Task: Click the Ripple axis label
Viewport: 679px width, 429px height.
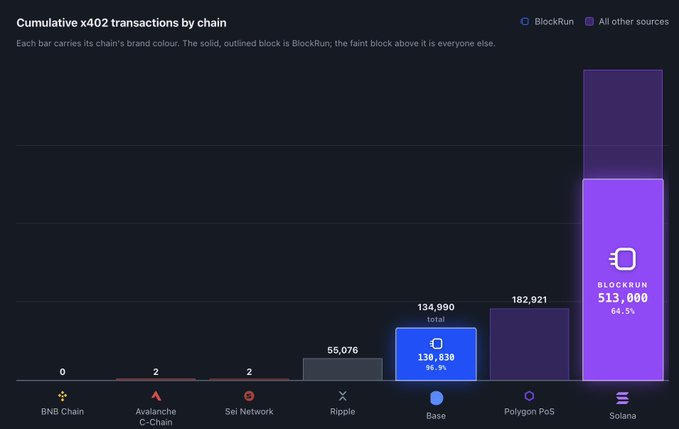Action: (343, 411)
